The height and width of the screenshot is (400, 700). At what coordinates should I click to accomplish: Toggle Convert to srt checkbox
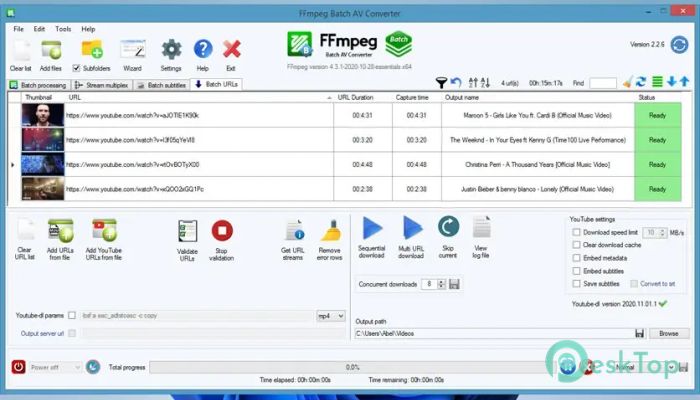coord(633,283)
